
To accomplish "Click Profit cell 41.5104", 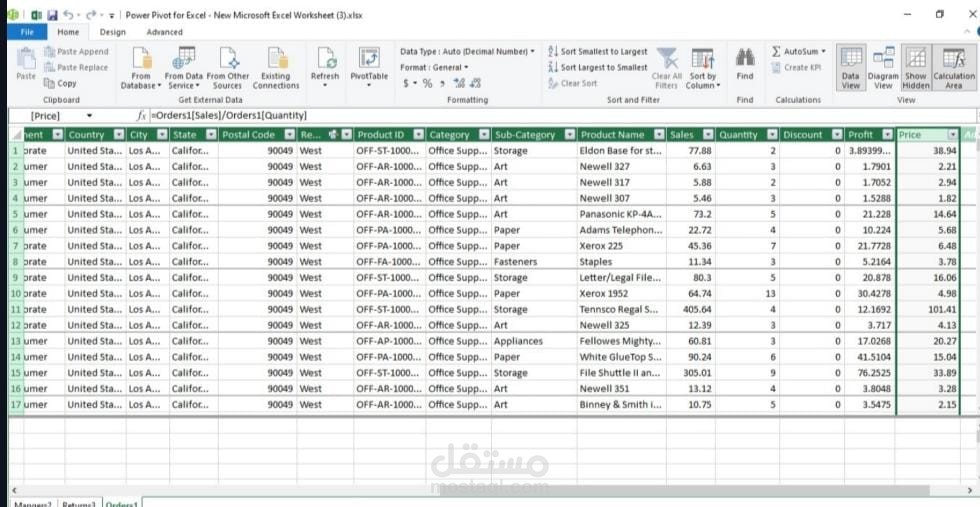I will tap(870, 357).
